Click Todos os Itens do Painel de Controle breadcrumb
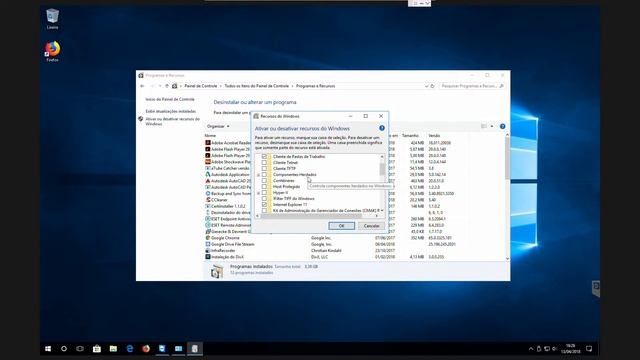The image size is (640, 360). 256,86
